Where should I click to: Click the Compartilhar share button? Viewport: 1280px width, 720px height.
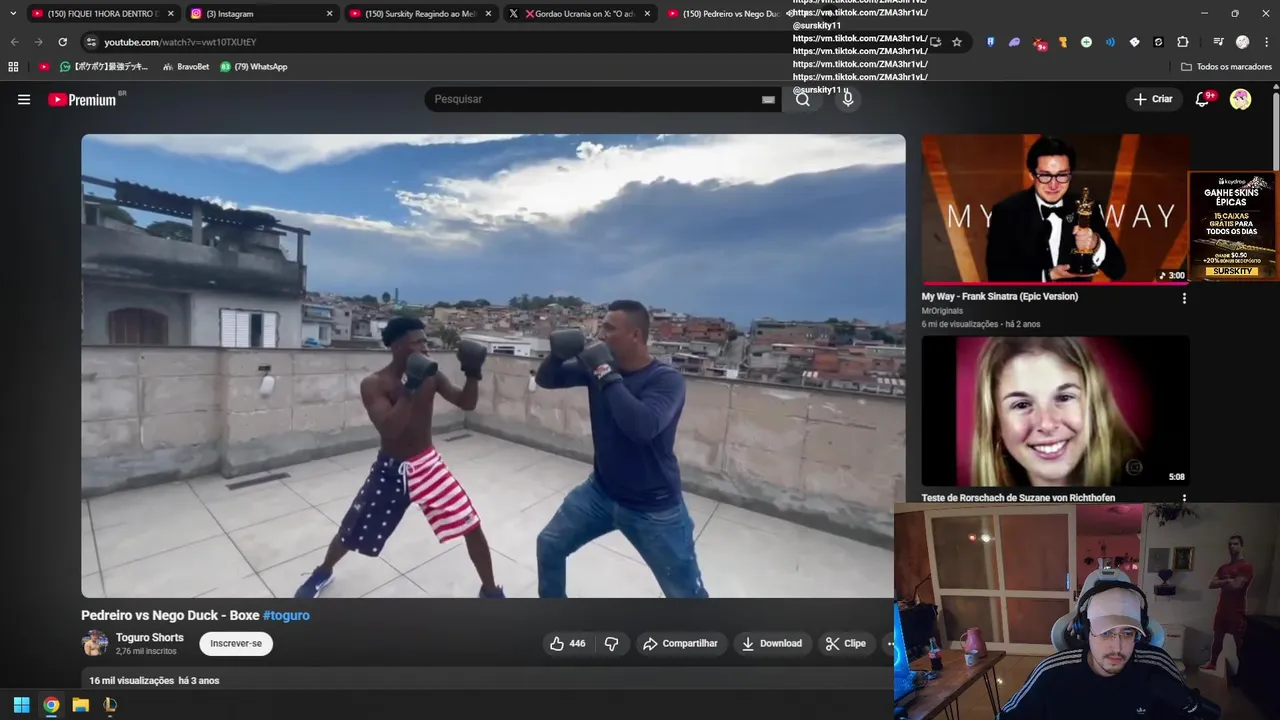coord(680,643)
